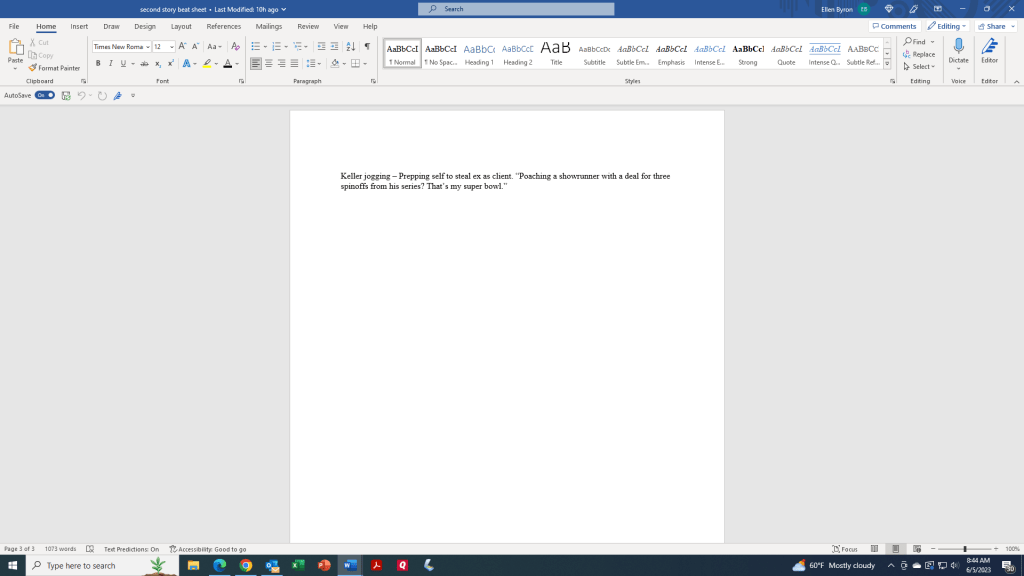The image size is (1024, 576).
Task: Switch to the References tab
Action: (x=223, y=26)
